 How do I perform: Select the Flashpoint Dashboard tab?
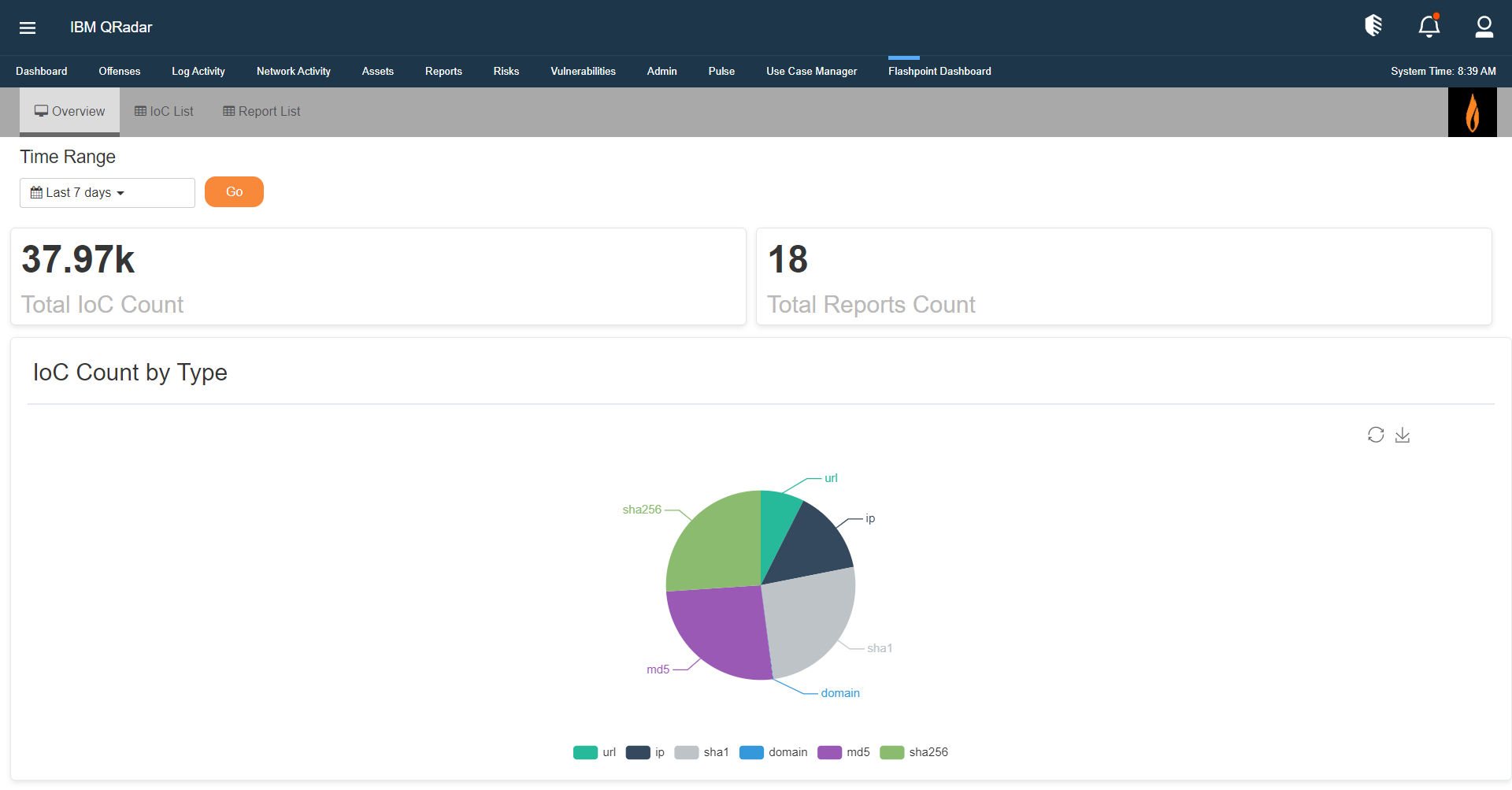click(939, 71)
